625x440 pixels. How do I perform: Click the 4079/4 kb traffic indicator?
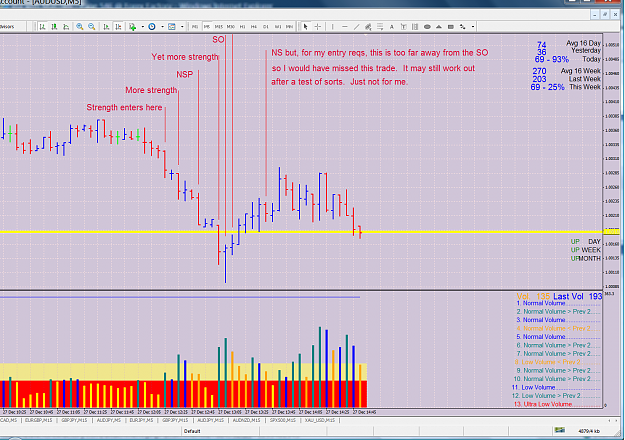[589, 431]
